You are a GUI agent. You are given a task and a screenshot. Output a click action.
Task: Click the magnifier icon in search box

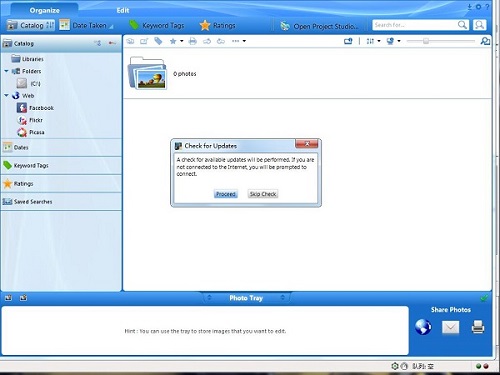(x=462, y=25)
